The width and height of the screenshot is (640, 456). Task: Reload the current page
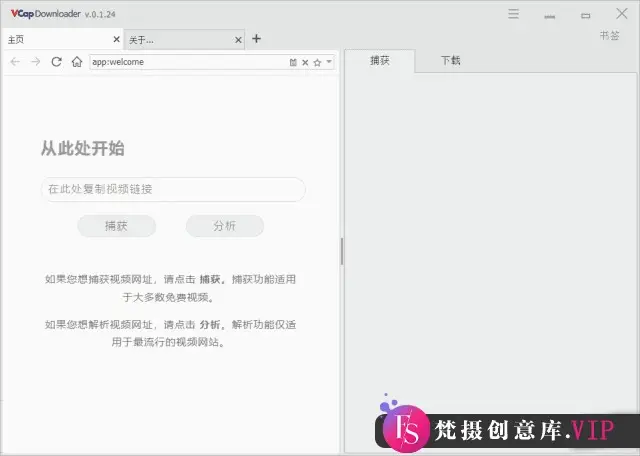(x=56, y=62)
